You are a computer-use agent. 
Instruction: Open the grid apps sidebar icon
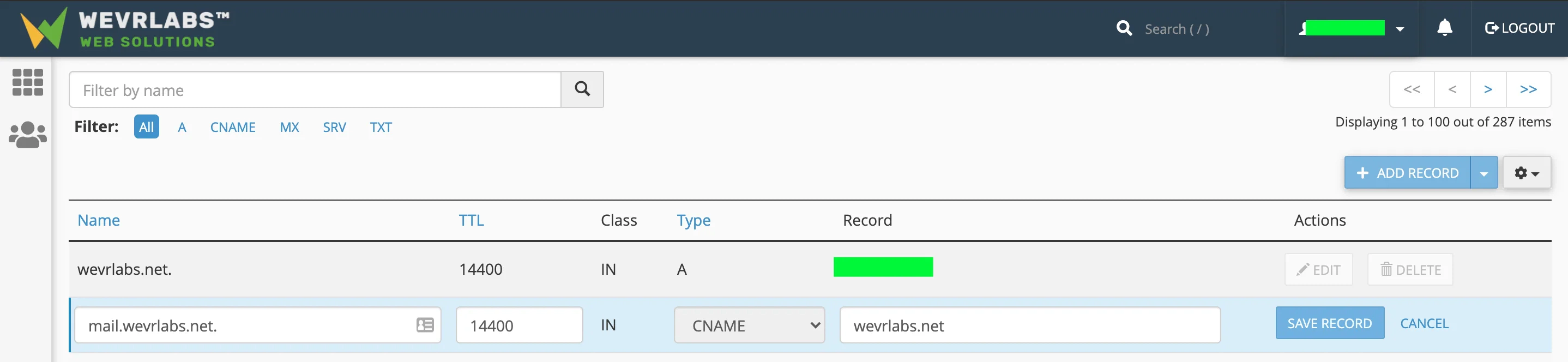[27, 82]
